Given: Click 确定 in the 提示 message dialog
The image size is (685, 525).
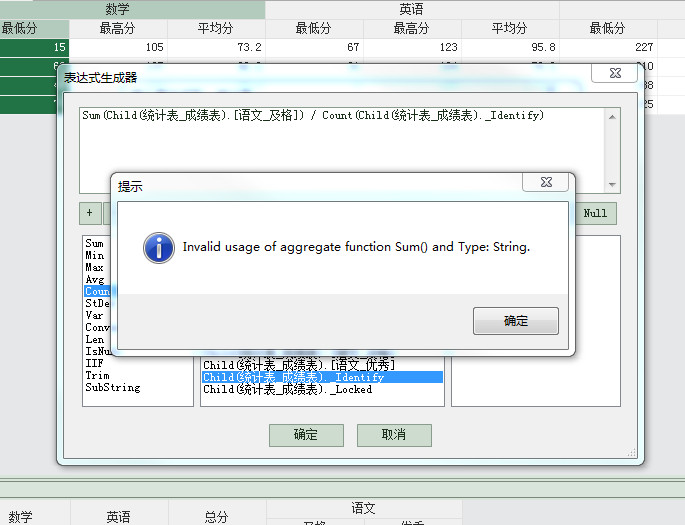Looking at the screenshot, I should [515, 321].
